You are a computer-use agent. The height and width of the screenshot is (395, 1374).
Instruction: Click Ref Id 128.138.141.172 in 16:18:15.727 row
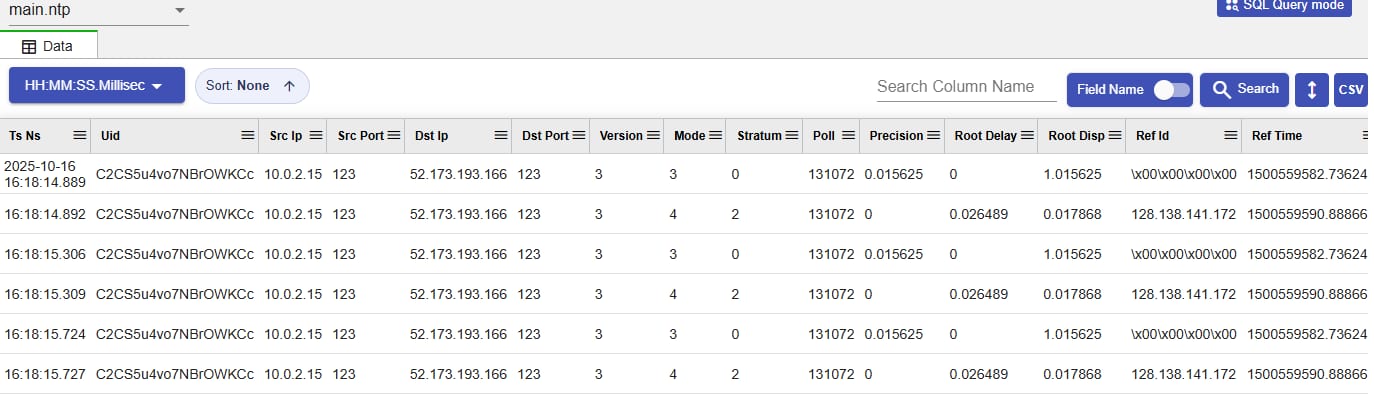(1184, 374)
